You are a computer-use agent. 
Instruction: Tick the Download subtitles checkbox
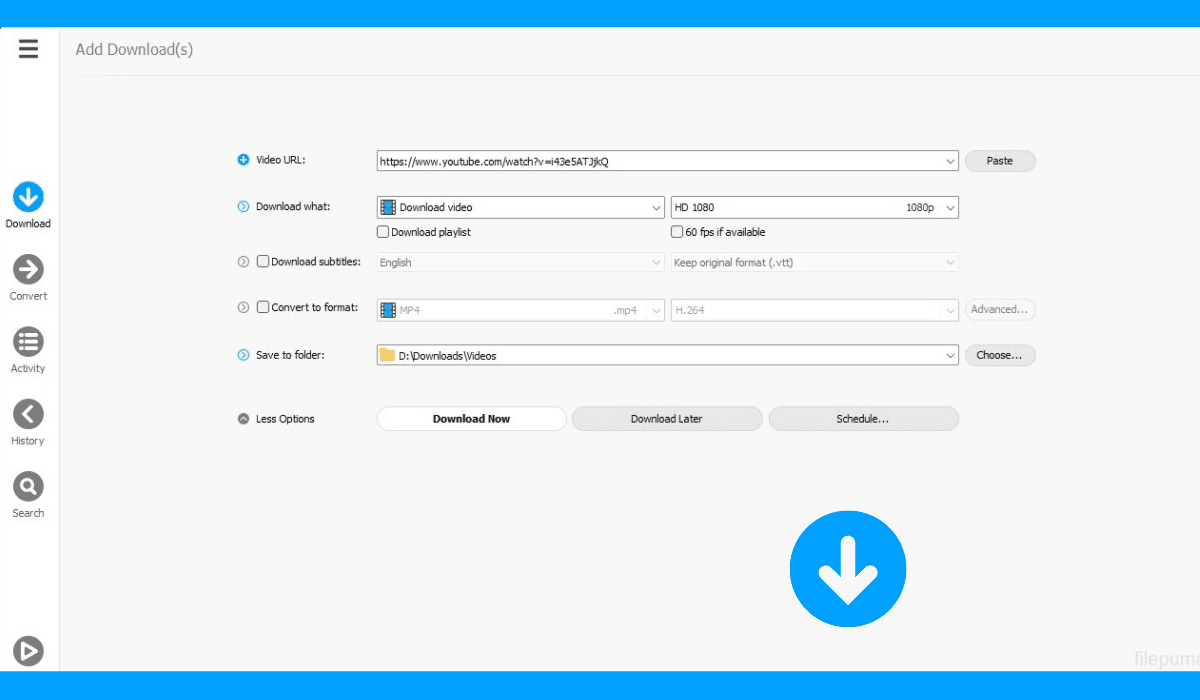(x=263, y=262)
